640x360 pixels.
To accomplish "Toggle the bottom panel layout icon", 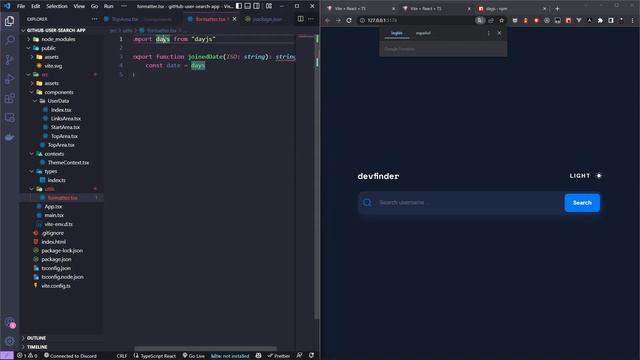I will tap(248, 6).
